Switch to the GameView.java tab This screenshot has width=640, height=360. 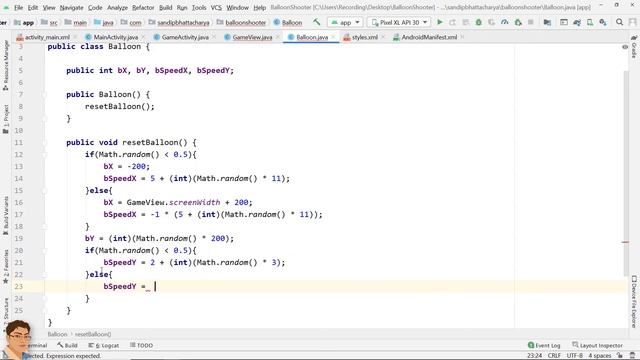(252, 37)
